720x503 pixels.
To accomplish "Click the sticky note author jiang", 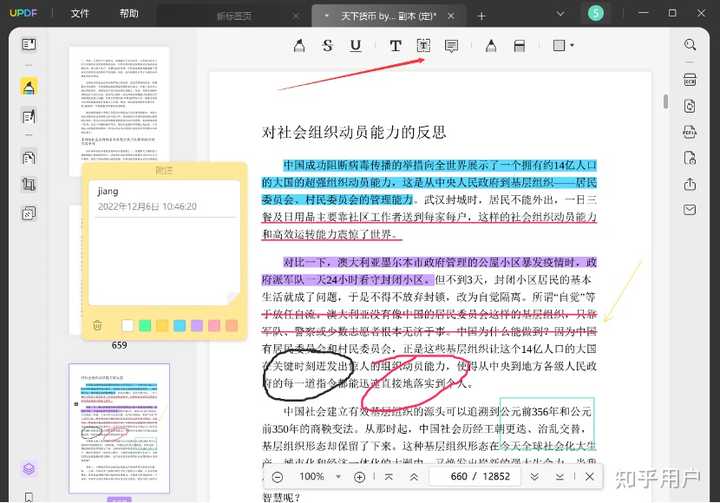I will pyautogui.click(x=108, y=191).
